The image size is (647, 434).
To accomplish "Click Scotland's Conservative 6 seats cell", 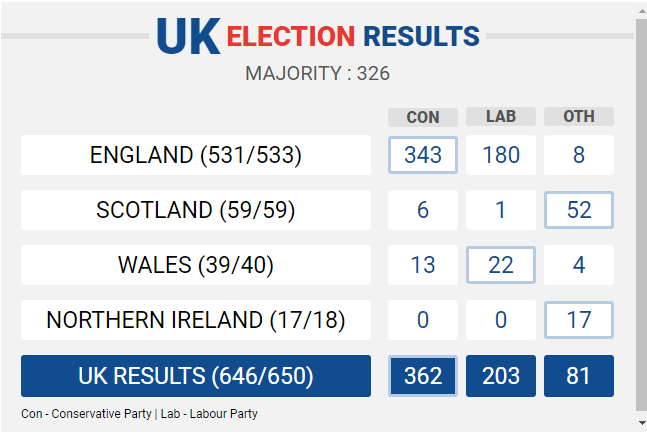I will (x=423, y=210).
